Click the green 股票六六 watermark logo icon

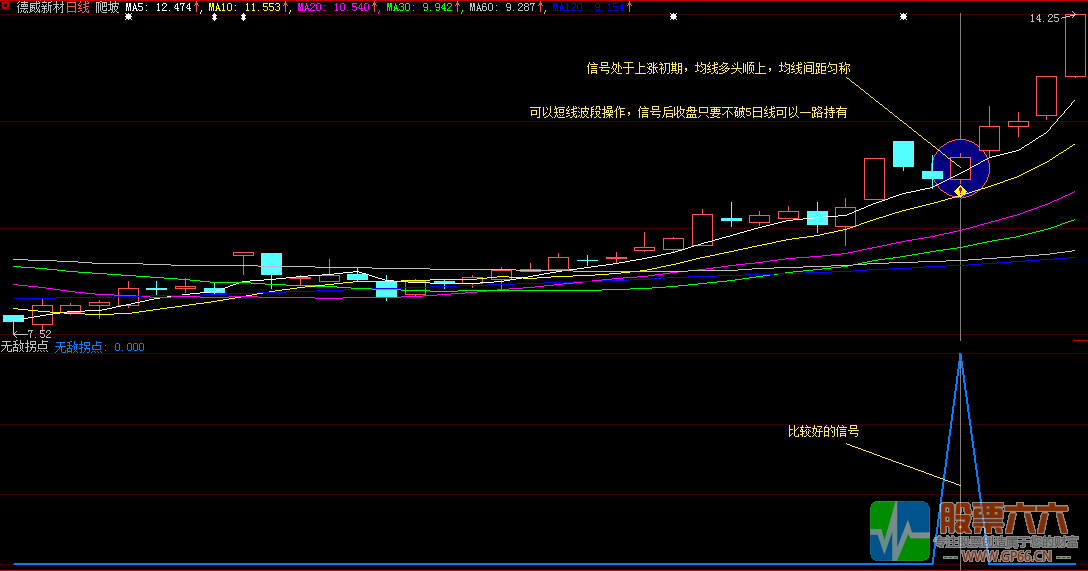click(x=899, y=530)
